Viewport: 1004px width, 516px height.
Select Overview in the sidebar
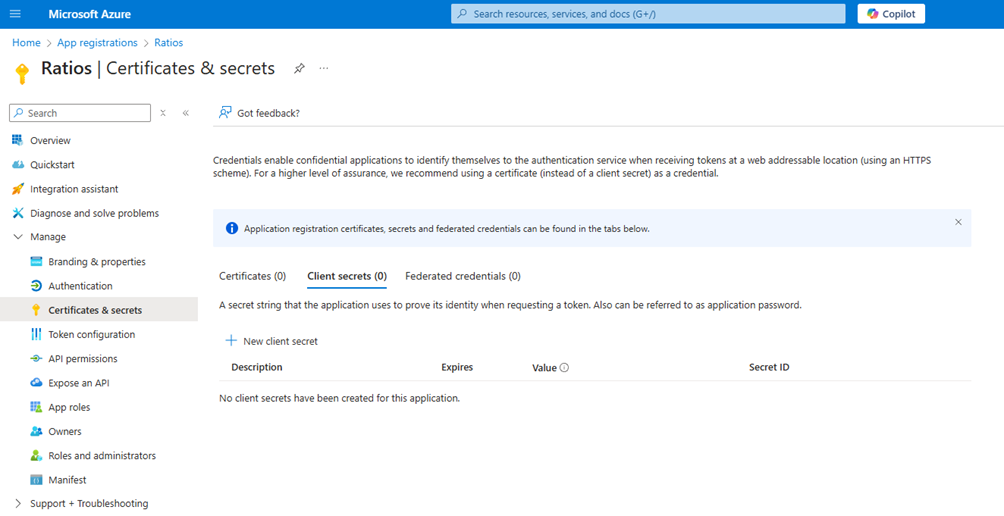[50, 141]
